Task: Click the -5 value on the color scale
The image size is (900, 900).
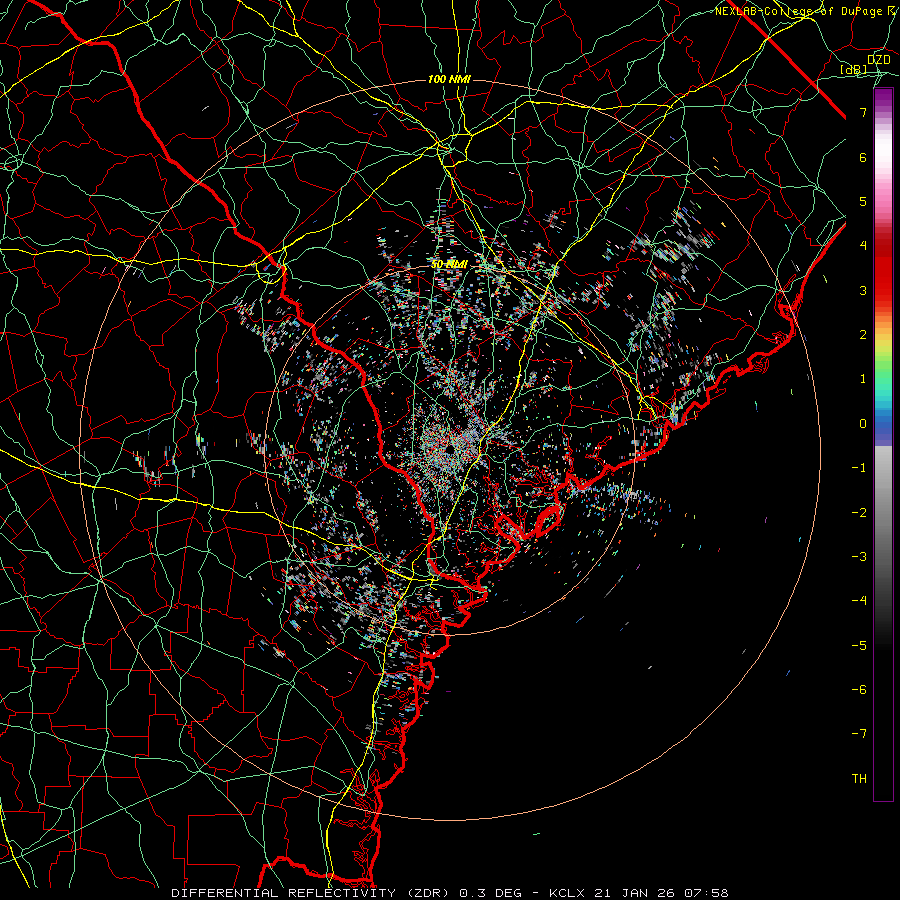Action: click(859, 646)
